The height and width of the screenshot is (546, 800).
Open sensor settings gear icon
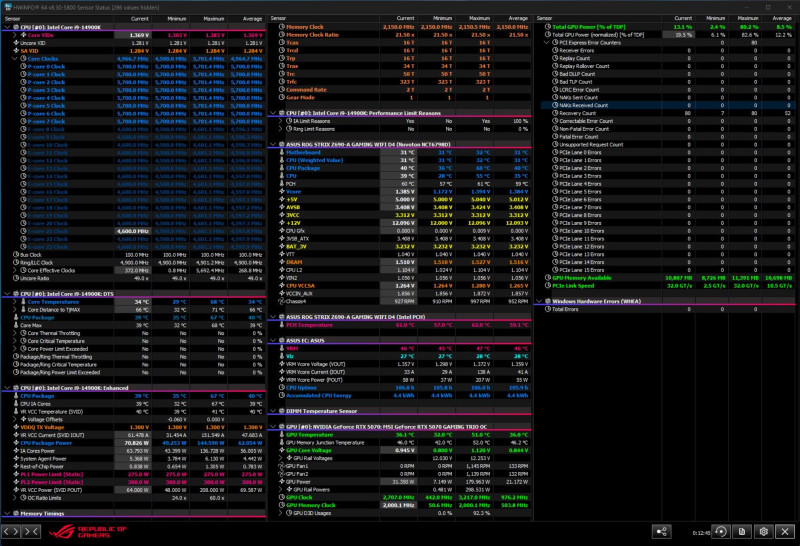pyautogui.click(x=763, y=532)
